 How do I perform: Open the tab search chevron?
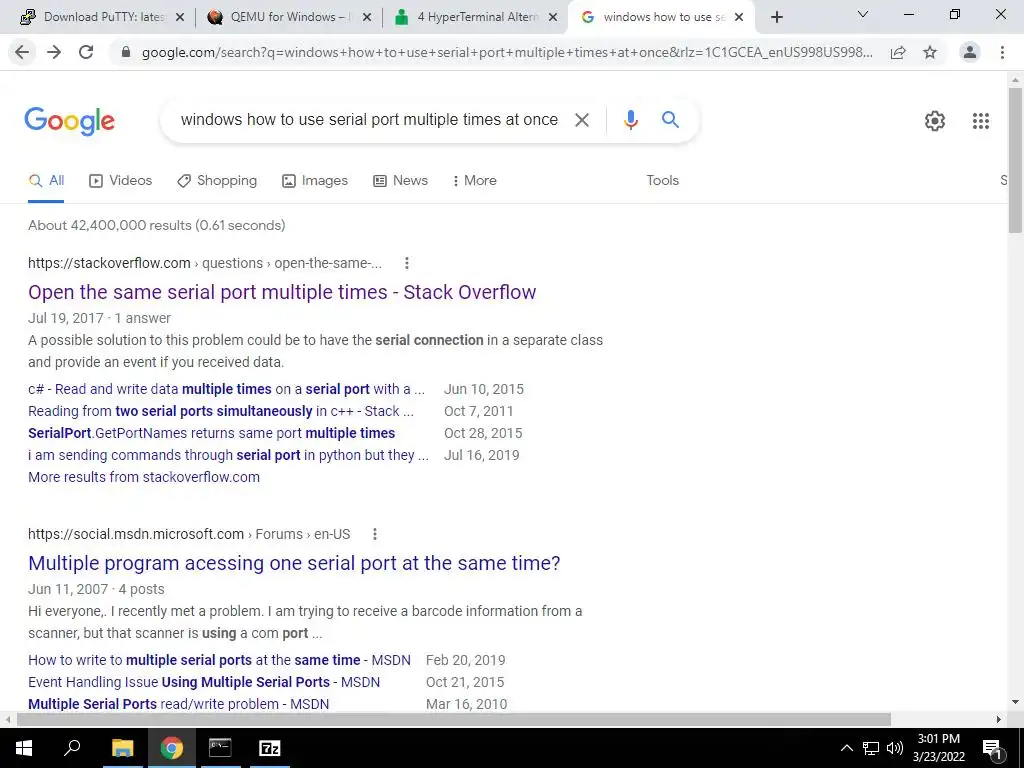(x=863, y=14)
